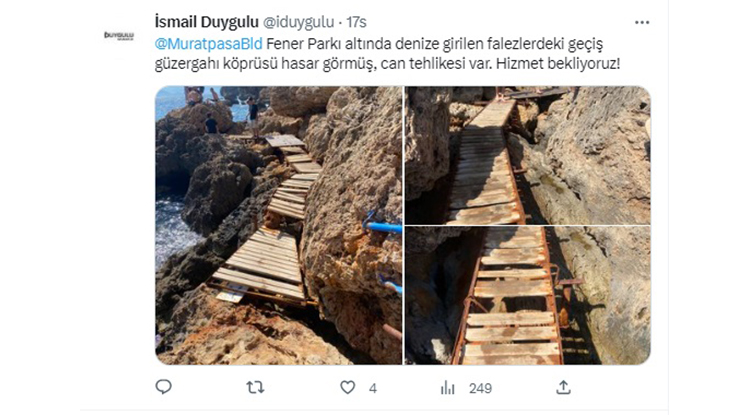Share the tweet with the upload arrow icon
Screen dimensions: 750x415
pos(563,387)
